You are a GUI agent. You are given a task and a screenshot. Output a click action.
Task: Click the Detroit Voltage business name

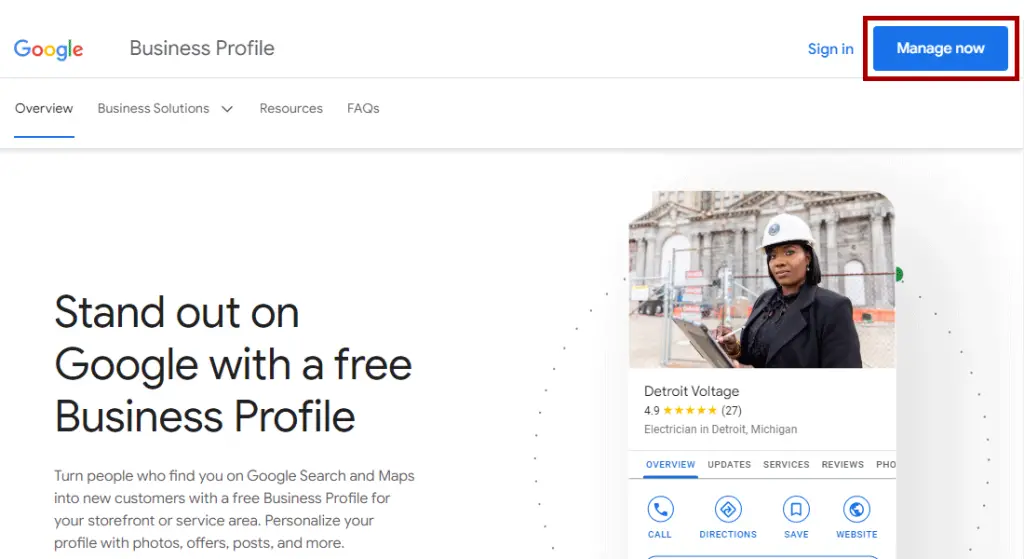[x=692, y=391]
